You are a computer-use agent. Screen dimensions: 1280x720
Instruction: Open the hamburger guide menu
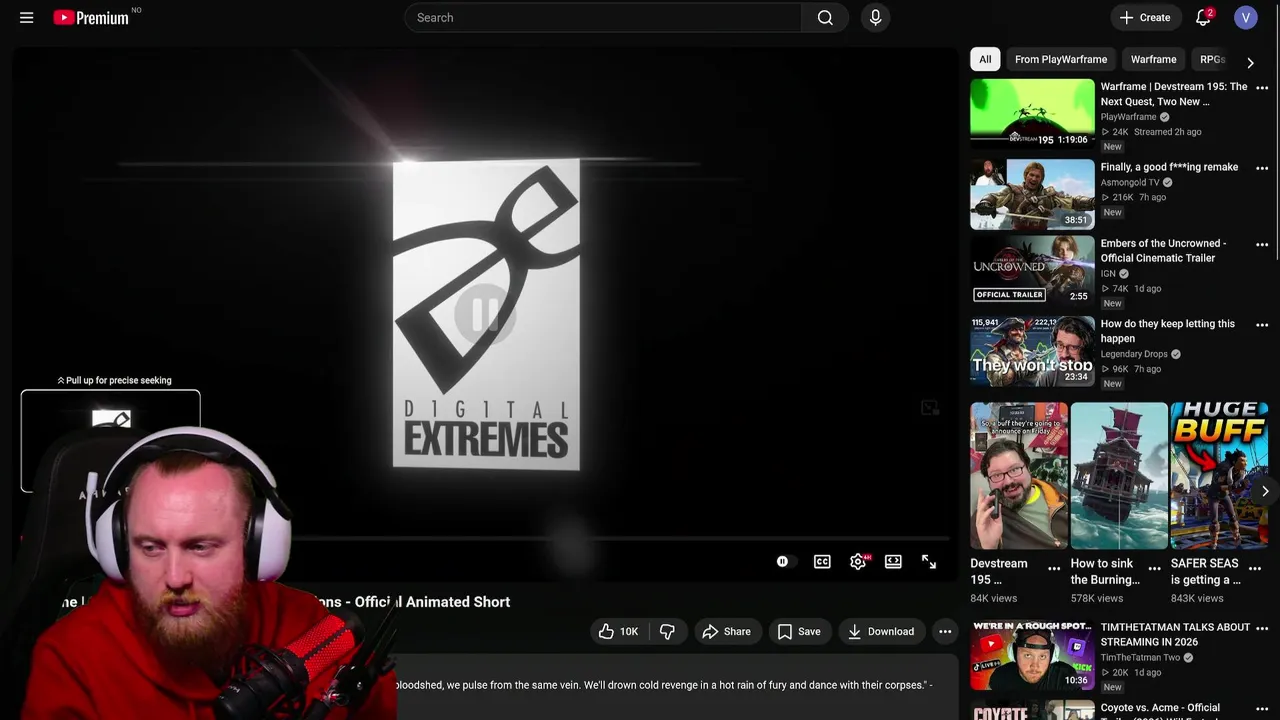click(27, 17)
